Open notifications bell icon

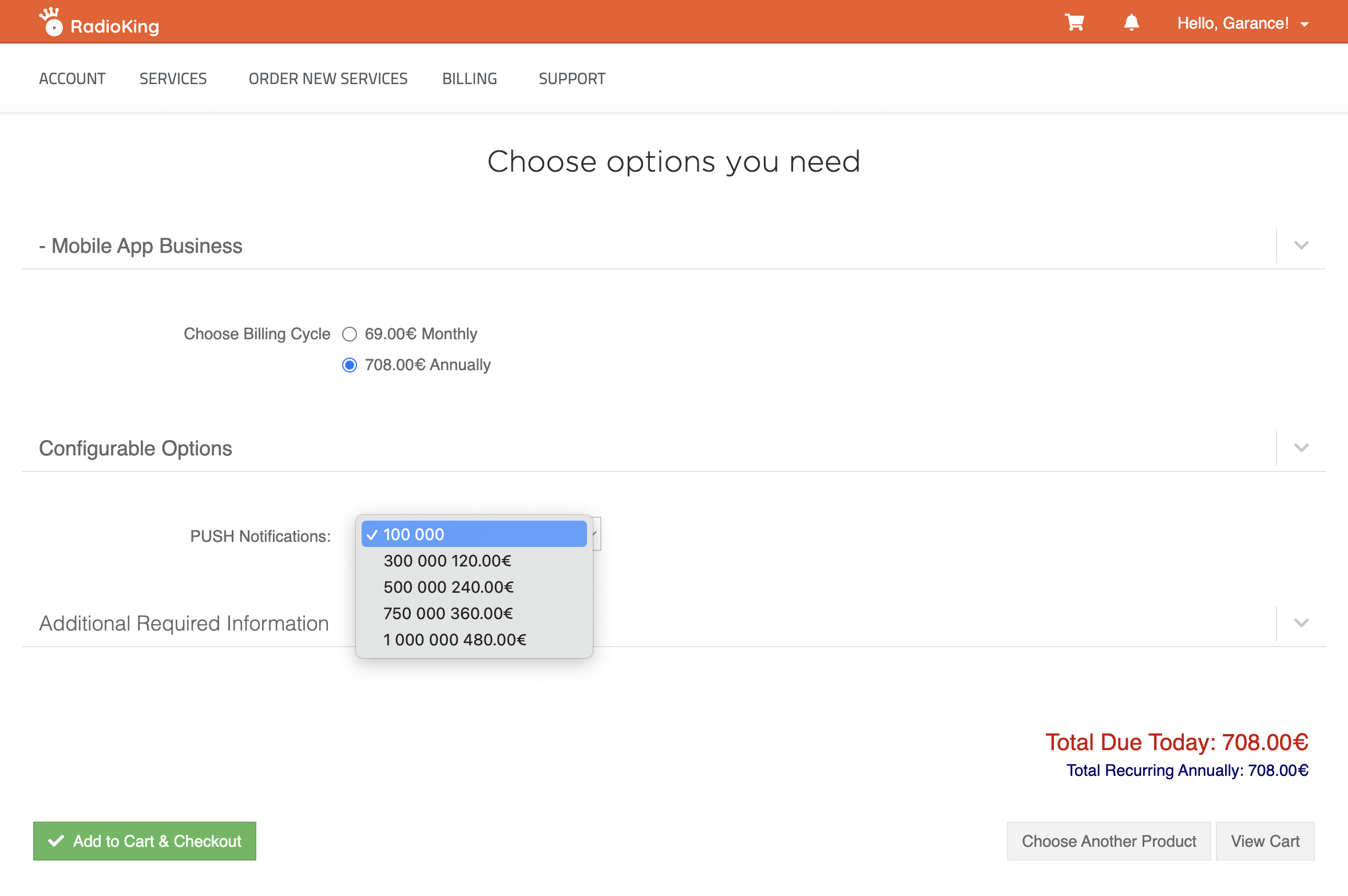[1131, 23]
